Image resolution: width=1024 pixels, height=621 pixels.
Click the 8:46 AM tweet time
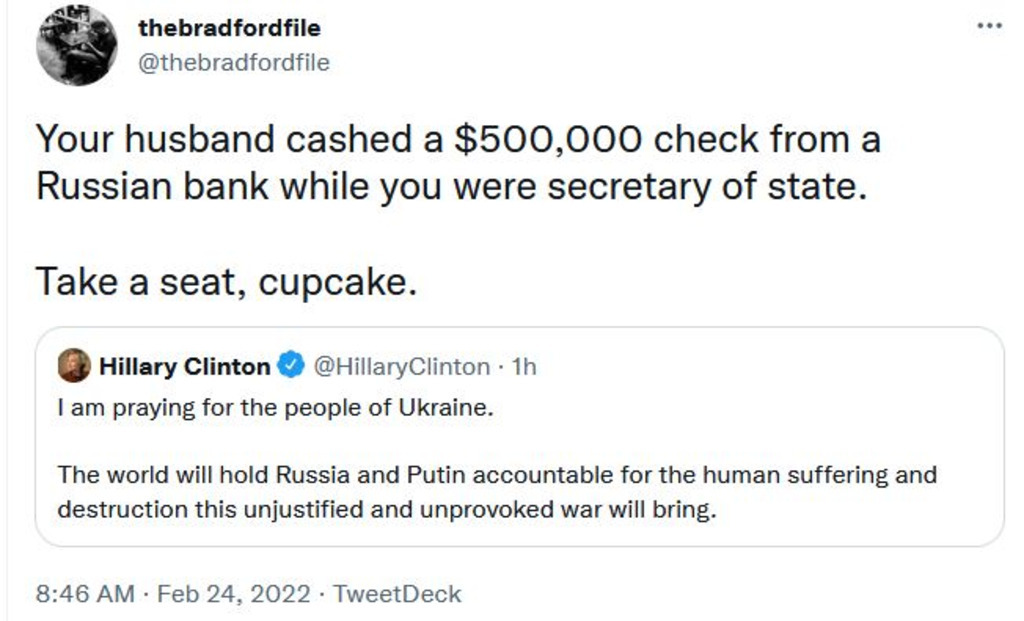[x=85, y=594]
